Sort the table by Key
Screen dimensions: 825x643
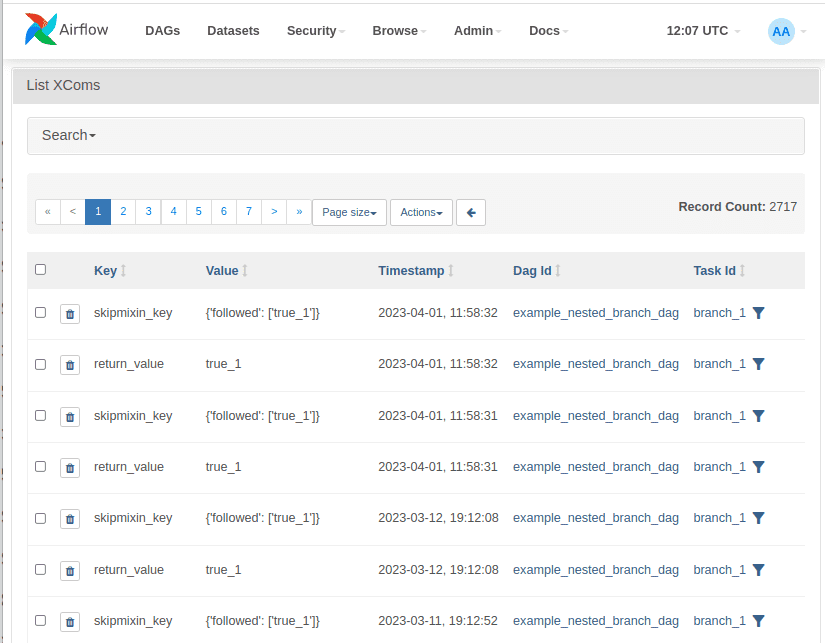pos(110,270)
